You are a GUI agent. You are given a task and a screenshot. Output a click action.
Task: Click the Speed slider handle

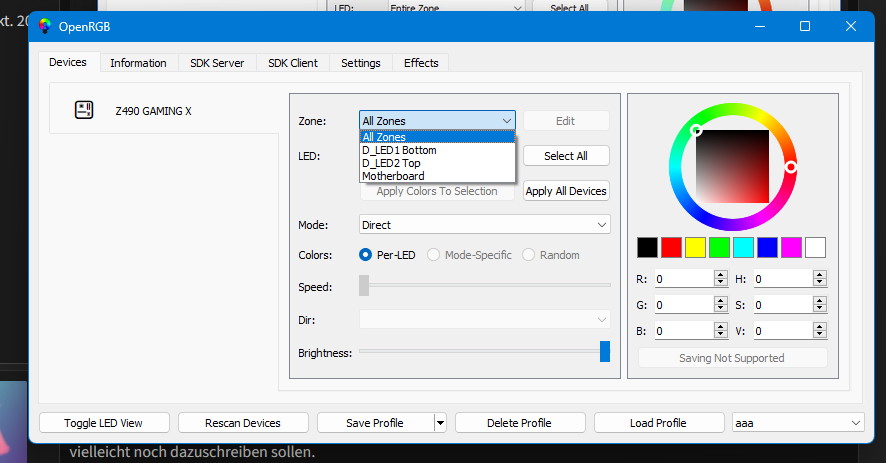(x=364, y=285)
